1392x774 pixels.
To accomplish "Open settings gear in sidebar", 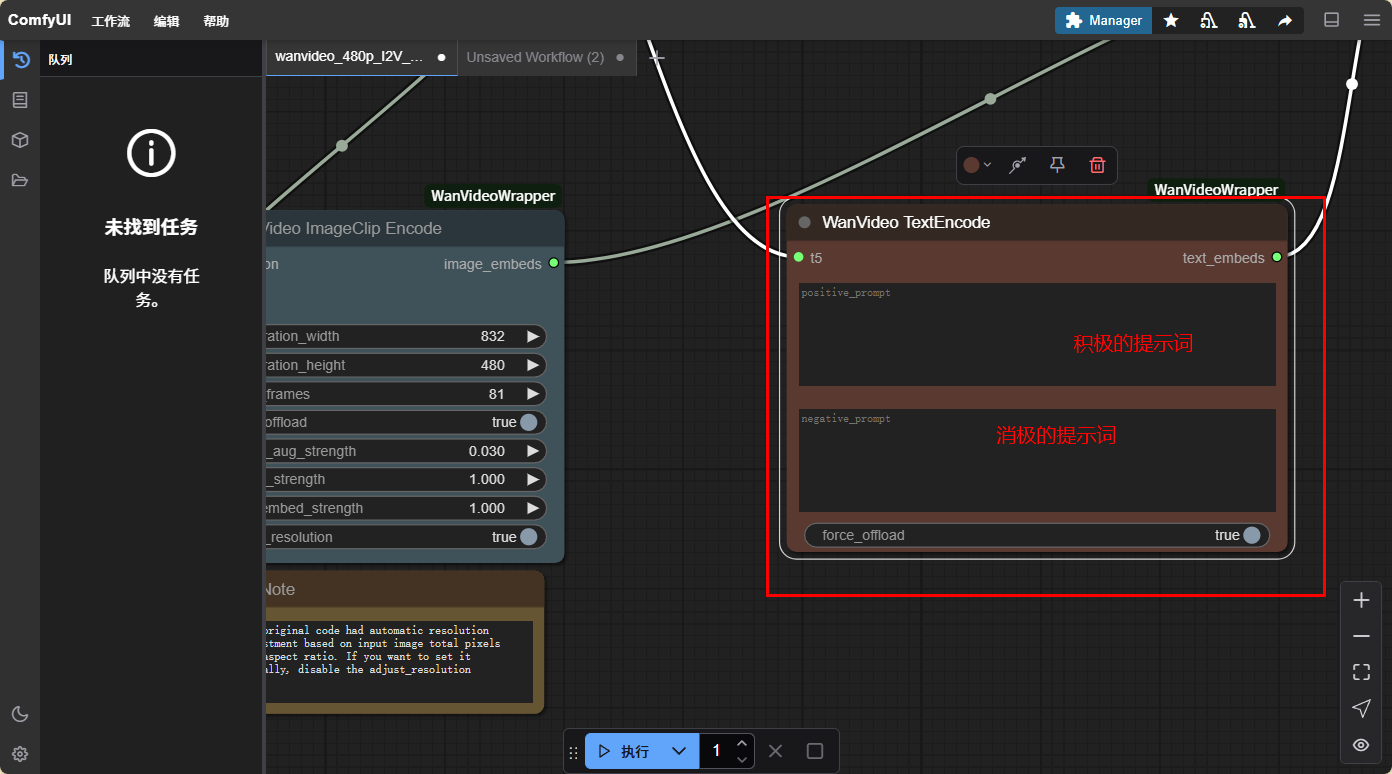I will point(20,754).
